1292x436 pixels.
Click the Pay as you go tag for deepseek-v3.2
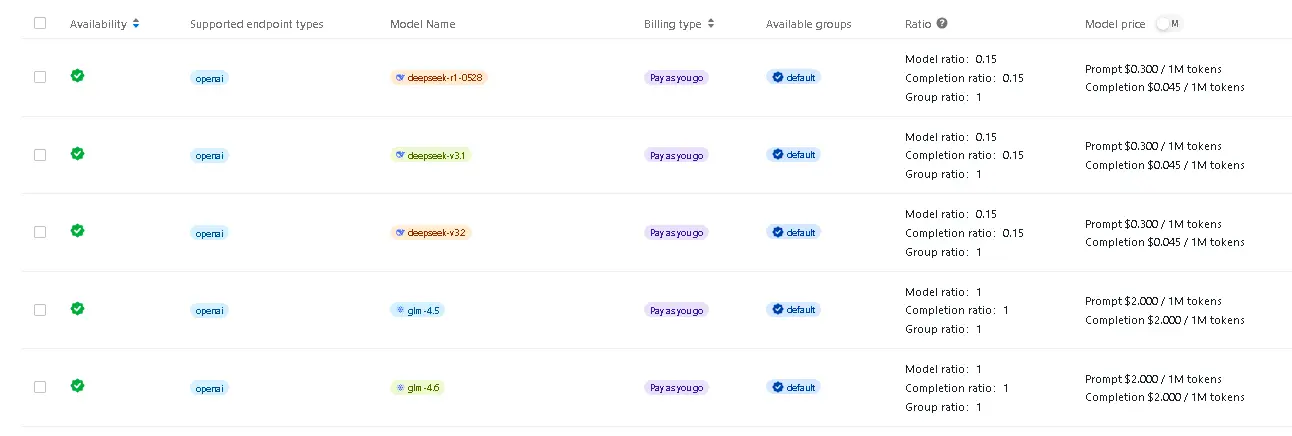click(677, 232)
